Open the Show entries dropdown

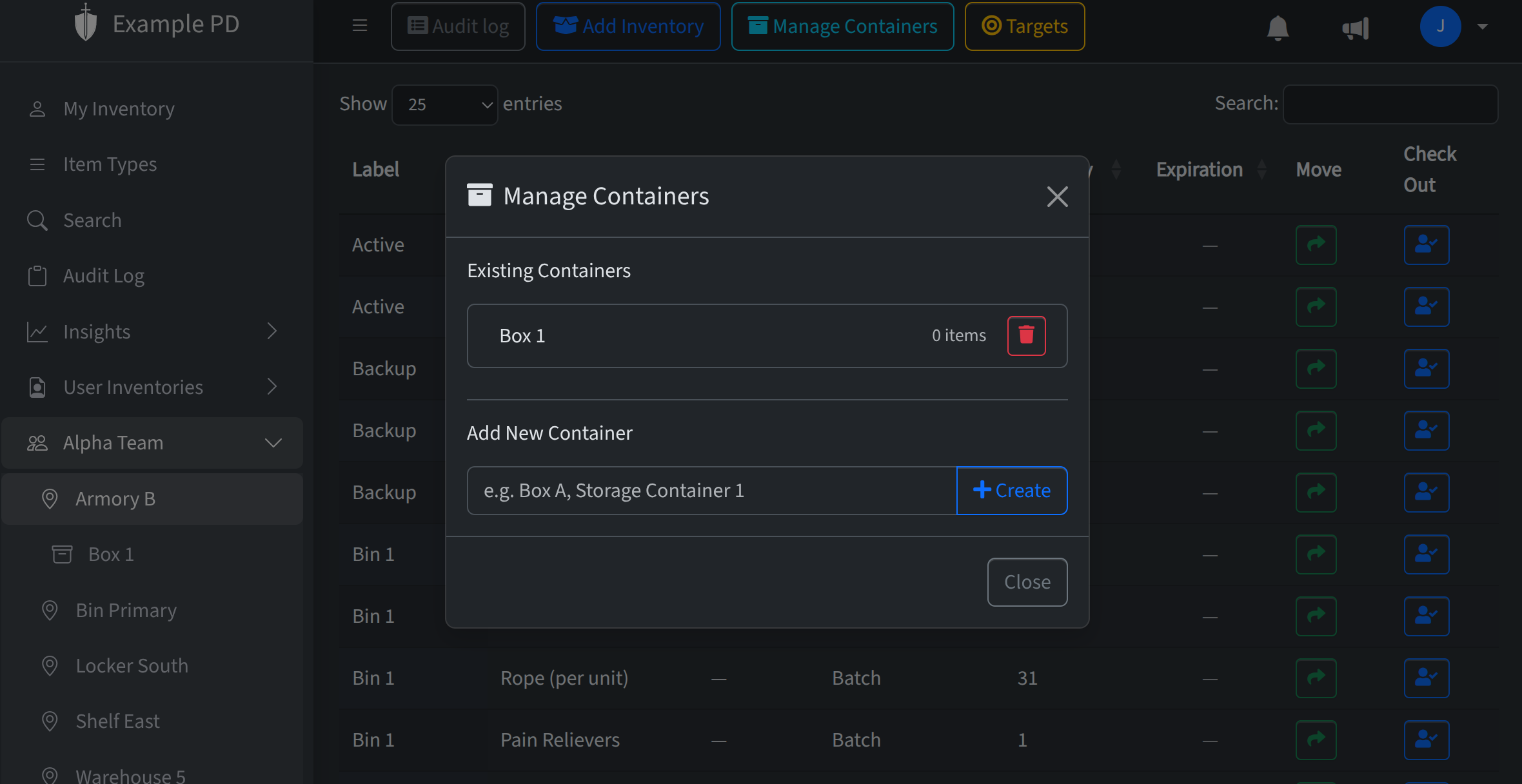click(x=444, y=104)
